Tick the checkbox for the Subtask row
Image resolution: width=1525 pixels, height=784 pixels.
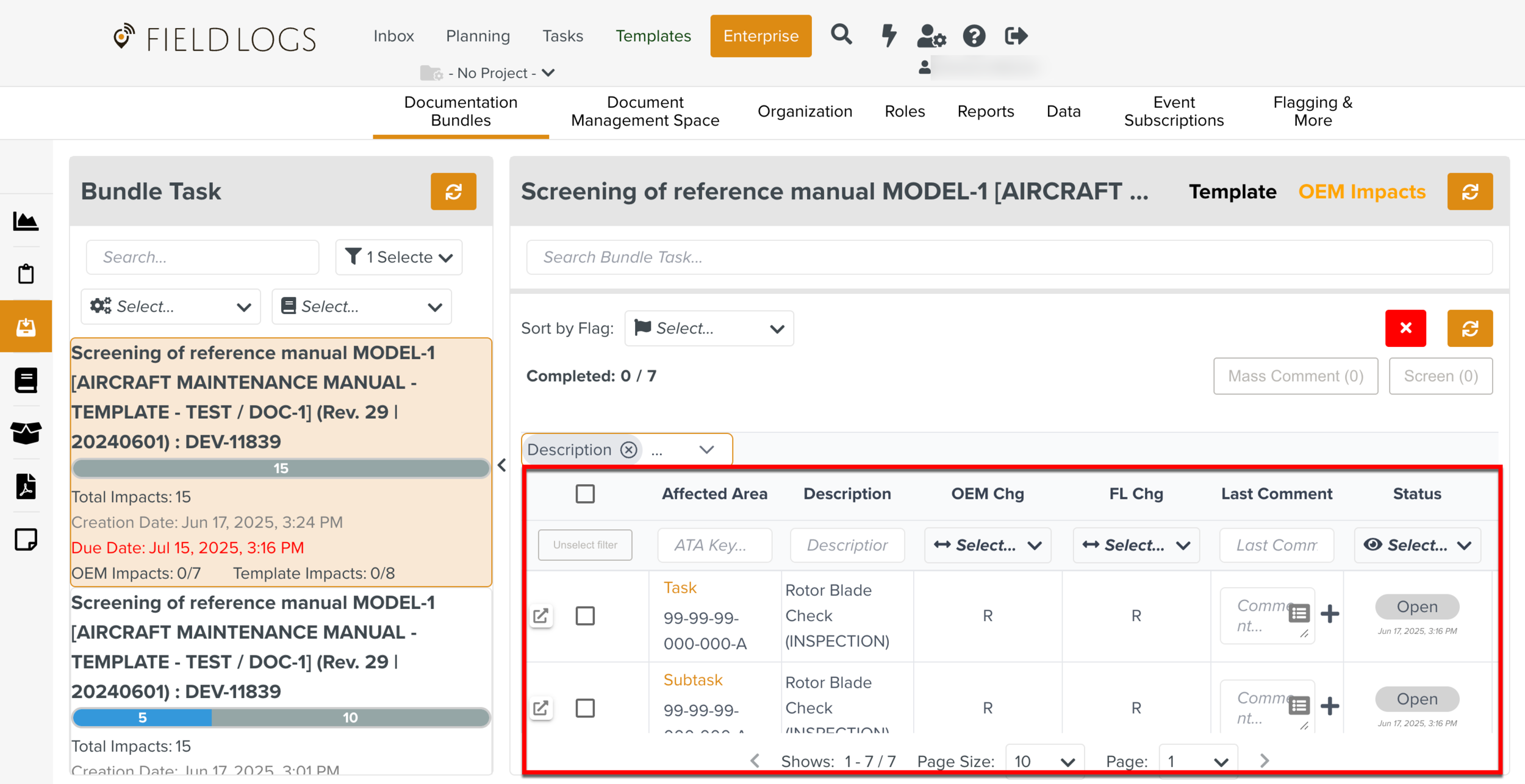point(584,708)
